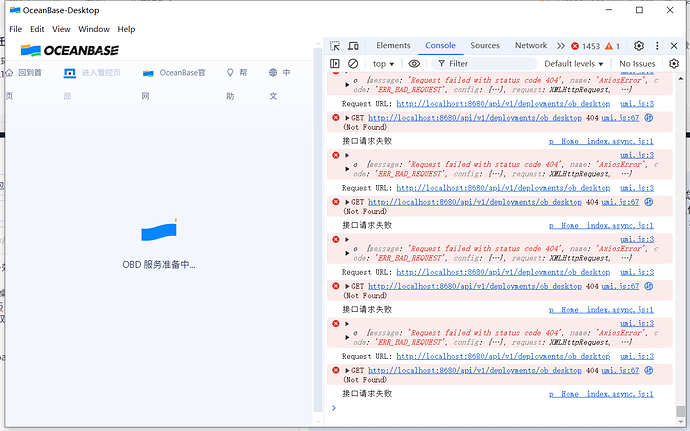Image resolution: width=690 pixels, height=431 pixels.
Task: Click the orange warning counter showing 1
Action: pos(613,46)
